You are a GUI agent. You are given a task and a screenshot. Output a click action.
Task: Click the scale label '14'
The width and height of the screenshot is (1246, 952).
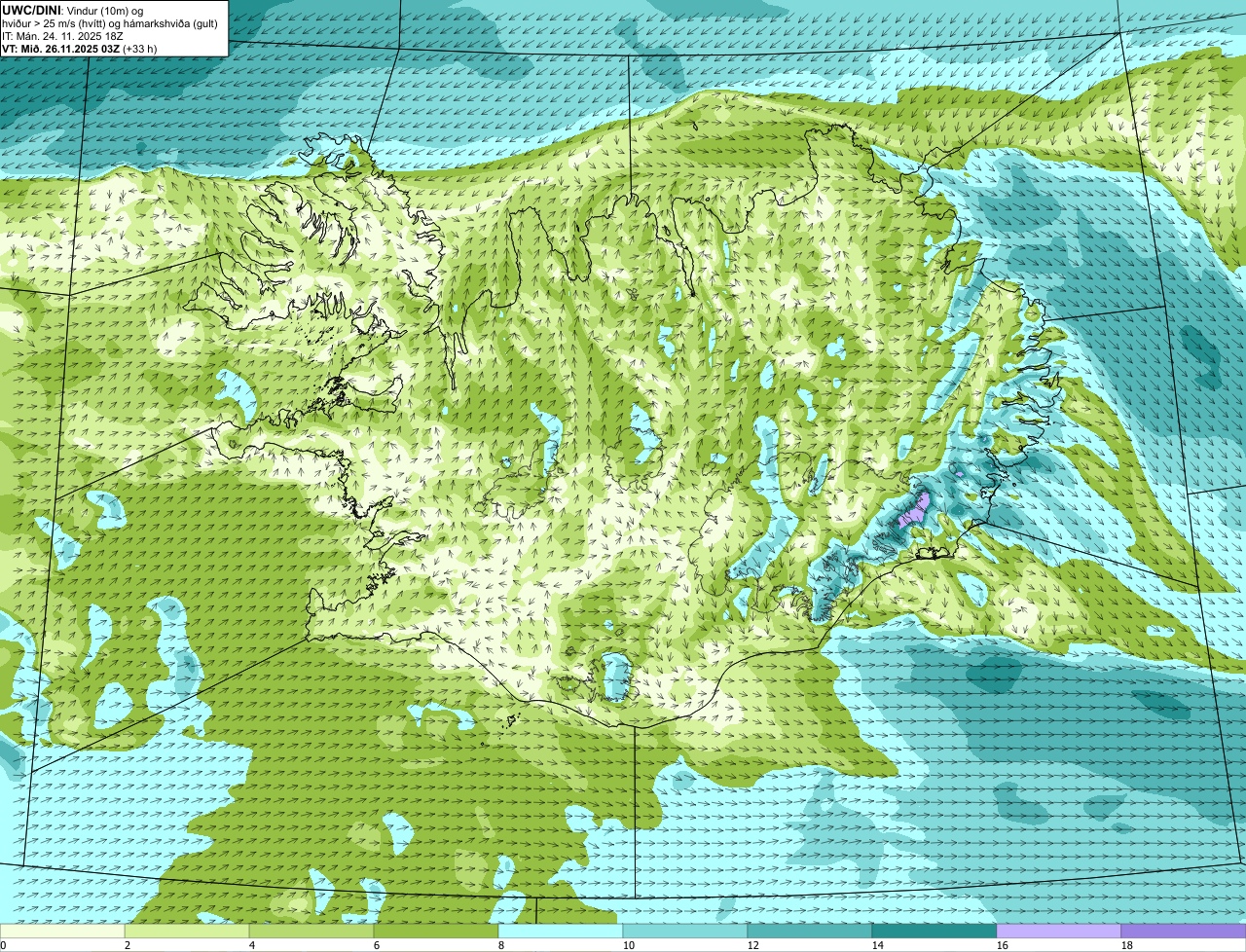pyautogui.click(x=878, y=945)
